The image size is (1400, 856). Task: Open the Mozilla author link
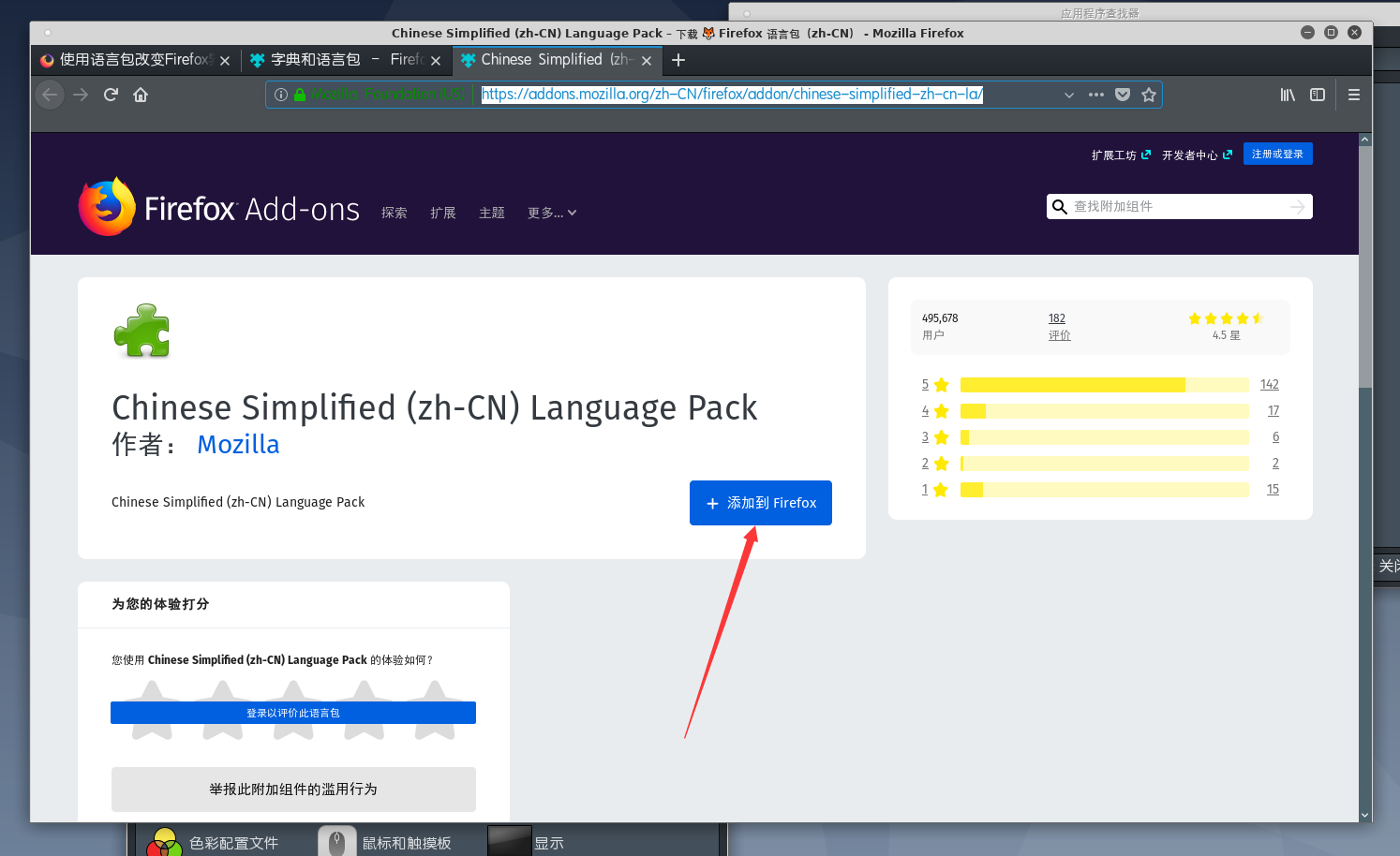click(238, 445)
